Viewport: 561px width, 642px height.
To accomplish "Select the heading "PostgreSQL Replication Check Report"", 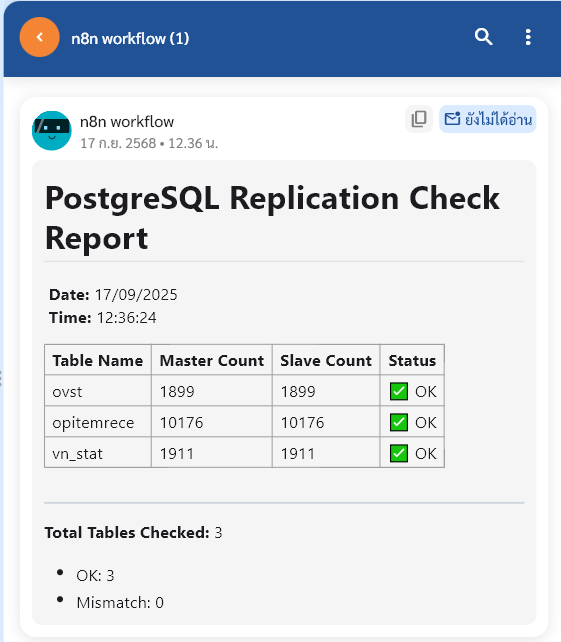I will click(272, 218).
